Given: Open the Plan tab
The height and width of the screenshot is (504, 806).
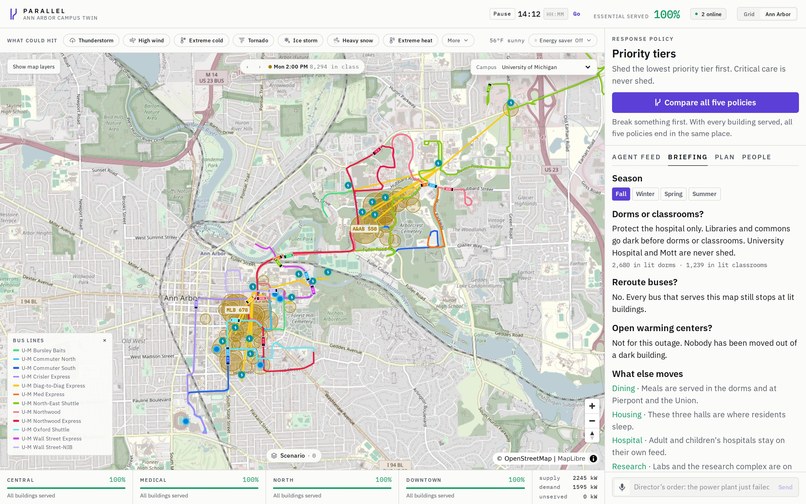Looking at the screenshot, I should coord(724,157).
